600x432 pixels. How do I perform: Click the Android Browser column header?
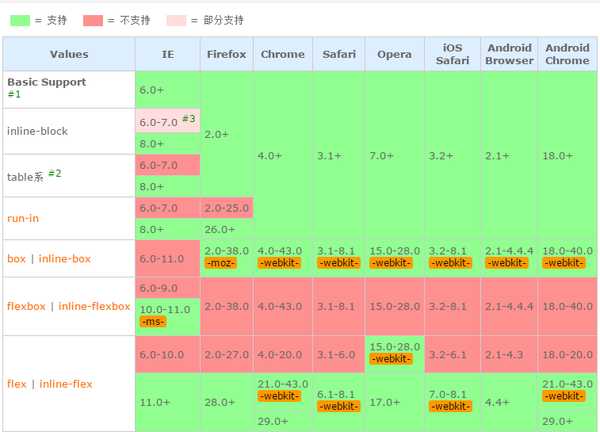click(x=509, y=54)
